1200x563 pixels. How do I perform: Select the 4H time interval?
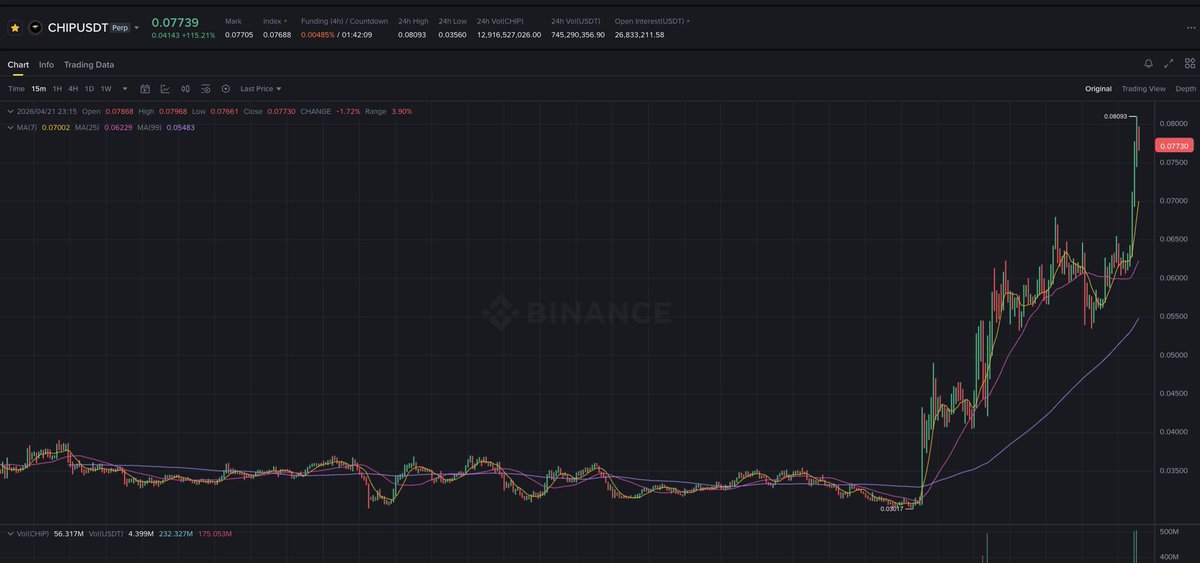73,89
